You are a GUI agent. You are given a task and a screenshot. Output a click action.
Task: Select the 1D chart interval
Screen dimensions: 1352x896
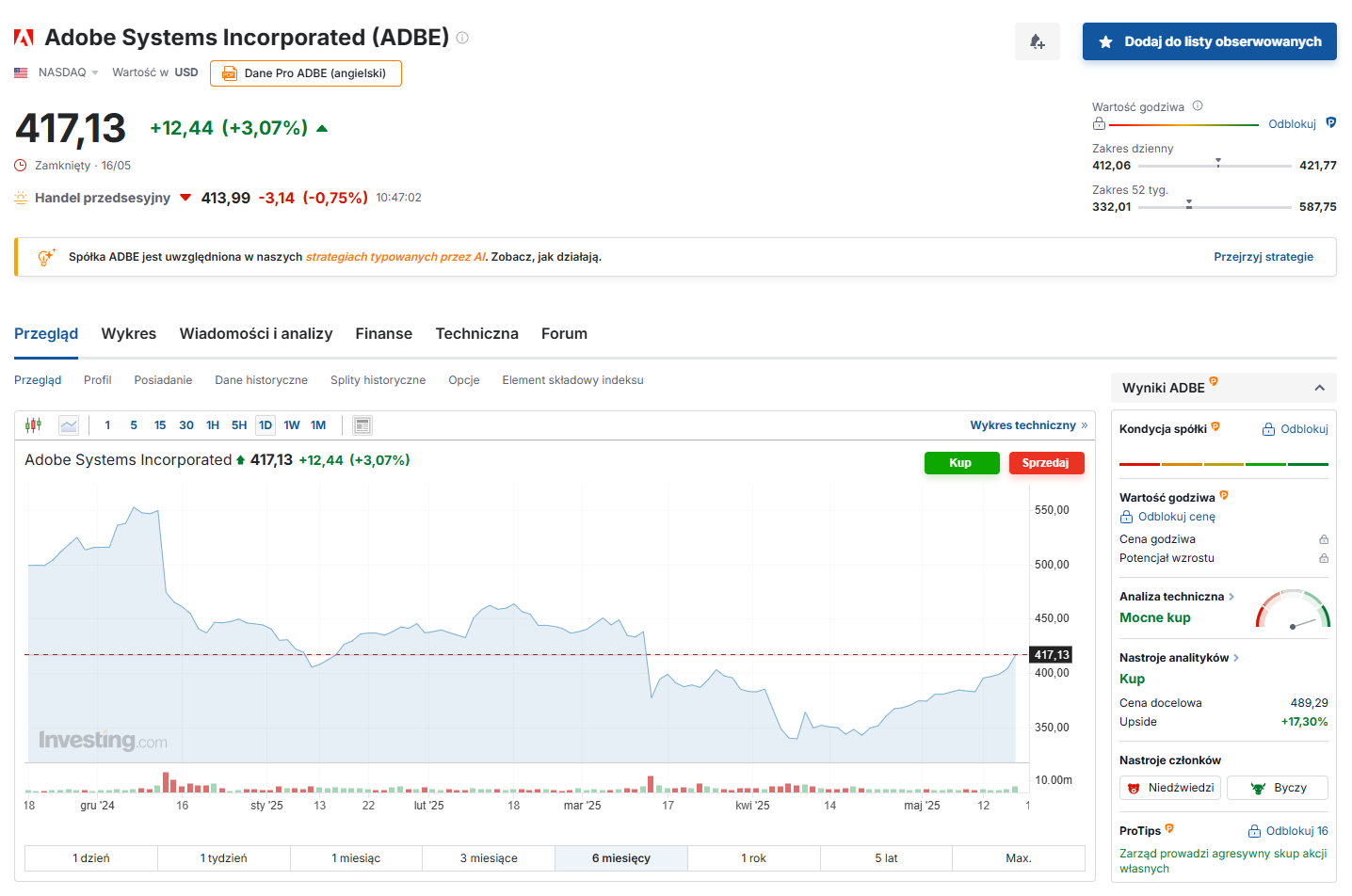[266, 425]
